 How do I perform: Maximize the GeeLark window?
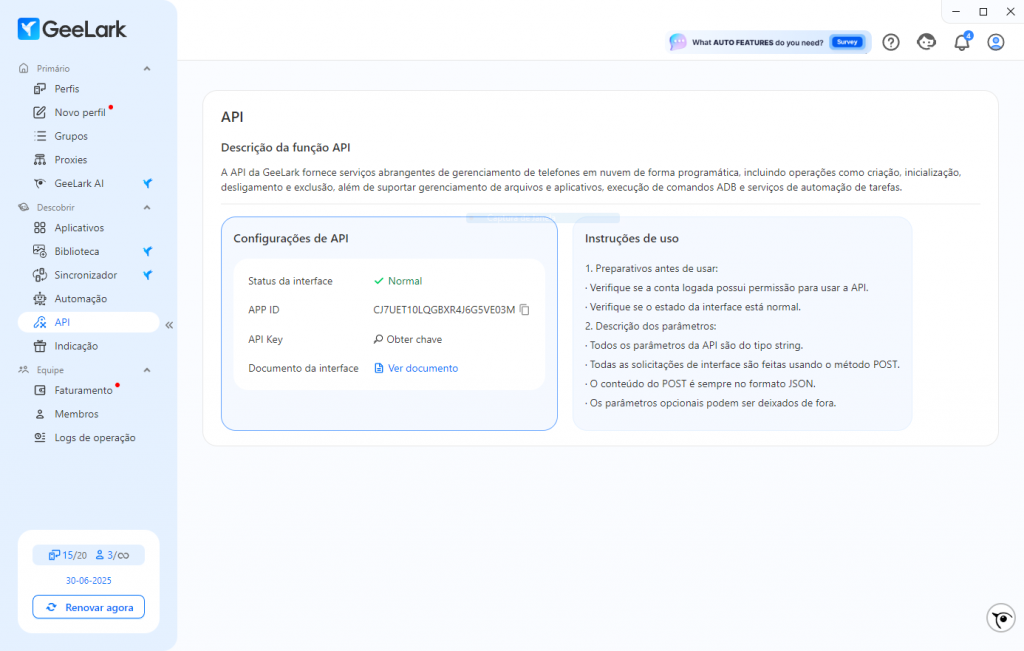point(983,12)
